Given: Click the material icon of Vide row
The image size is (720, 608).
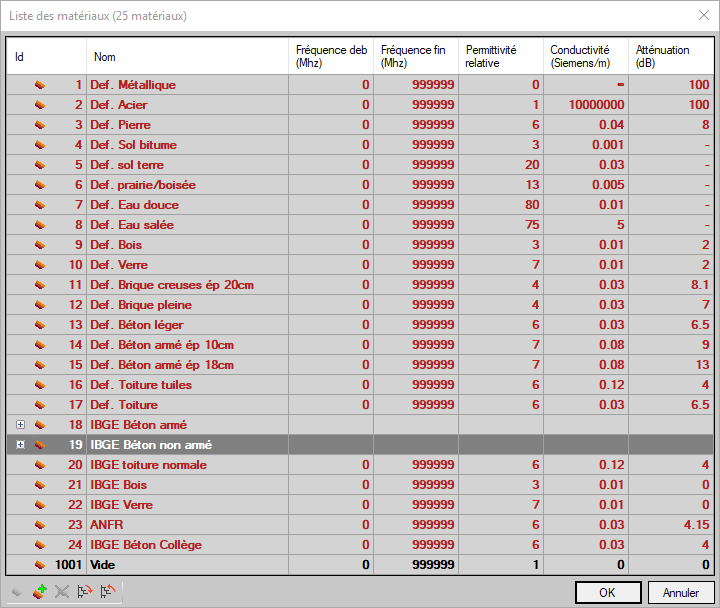Looking at the screenshot, I should [x=40, y=565].
